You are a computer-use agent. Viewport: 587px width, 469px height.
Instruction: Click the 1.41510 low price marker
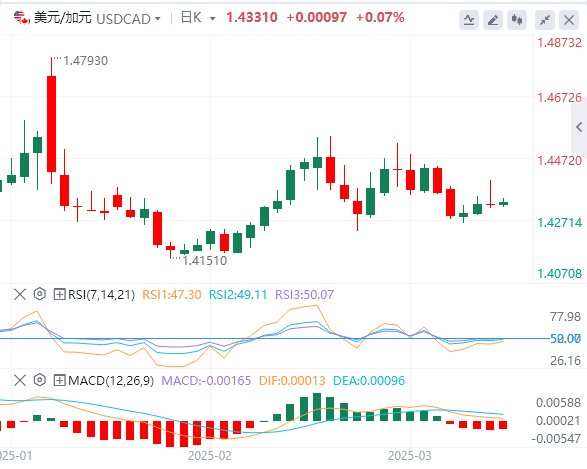pyautogui.click(x=205, y=261)
